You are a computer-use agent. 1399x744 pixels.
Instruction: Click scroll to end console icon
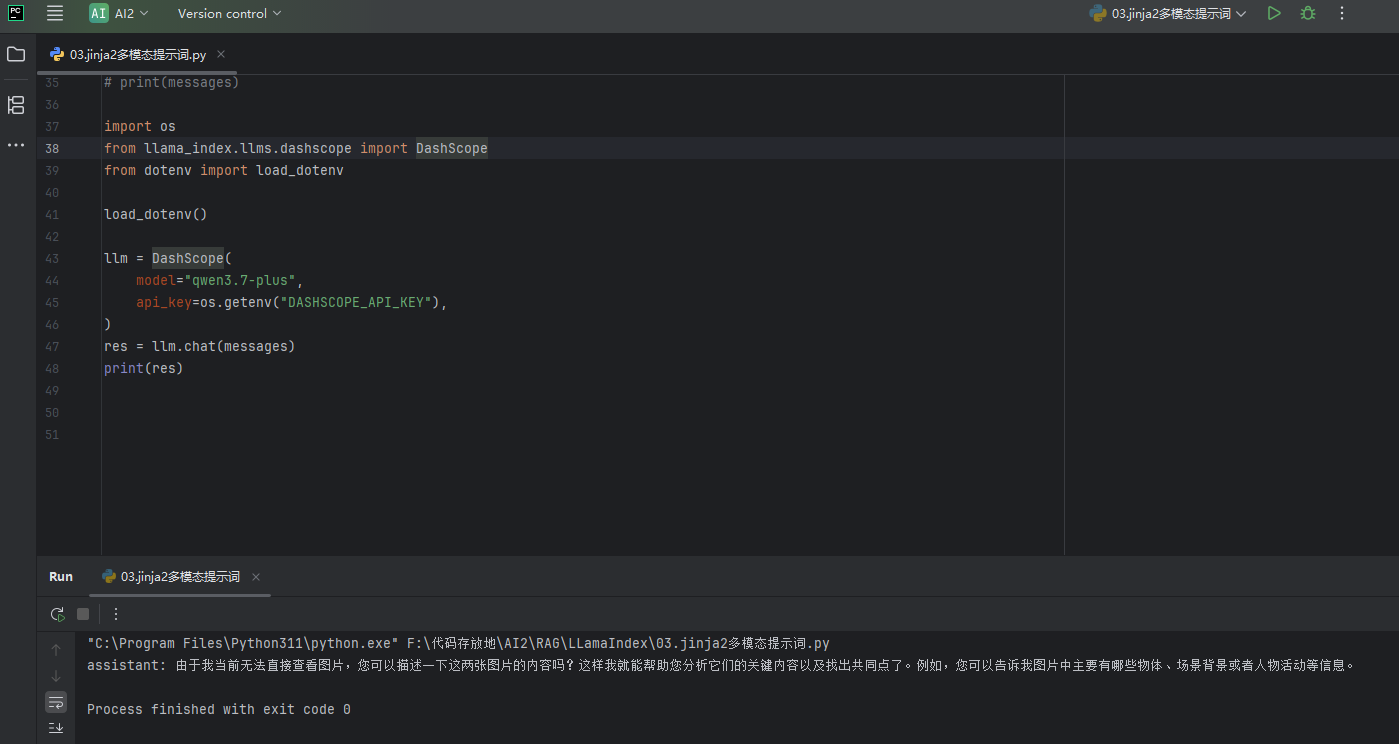(56, 728)
